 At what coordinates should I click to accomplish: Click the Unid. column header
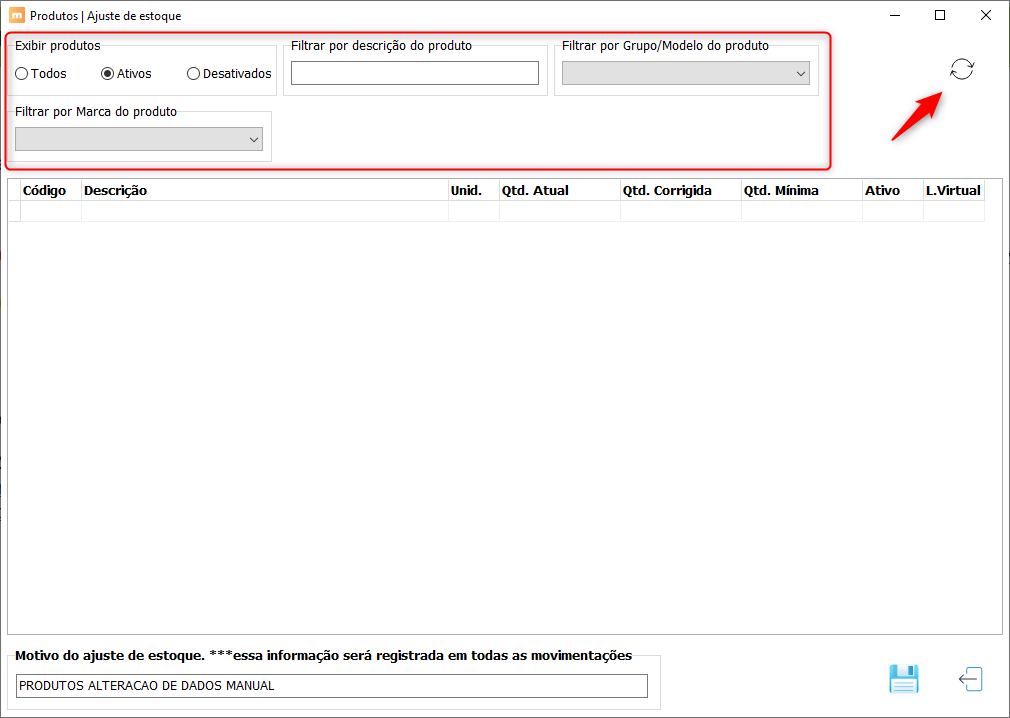473,191
